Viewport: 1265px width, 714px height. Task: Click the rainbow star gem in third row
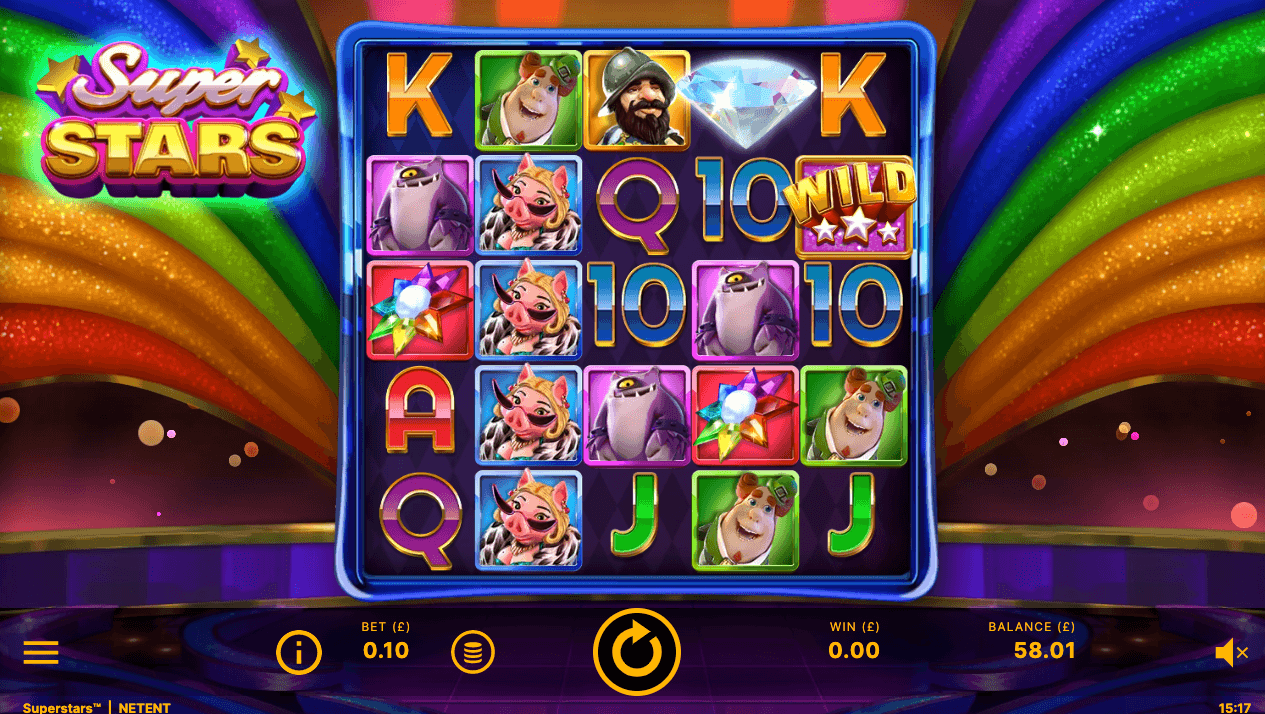point(420,311)
